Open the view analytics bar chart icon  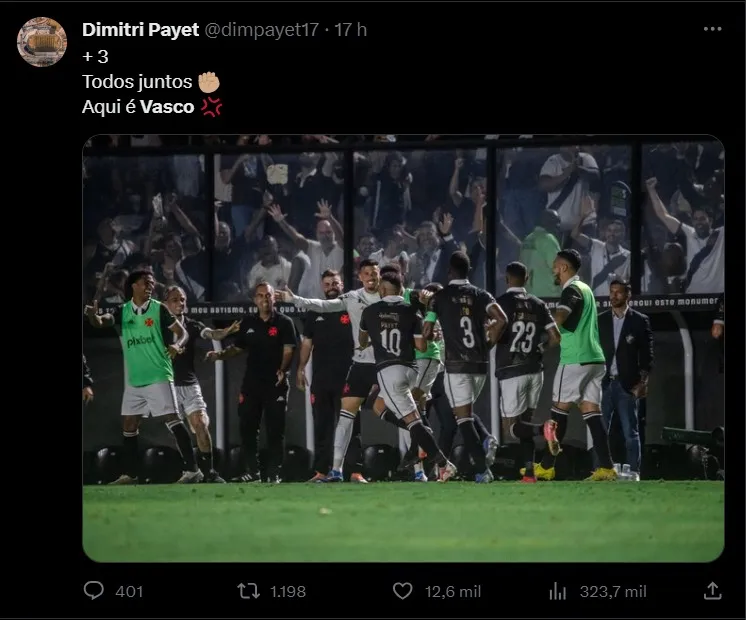558,591
